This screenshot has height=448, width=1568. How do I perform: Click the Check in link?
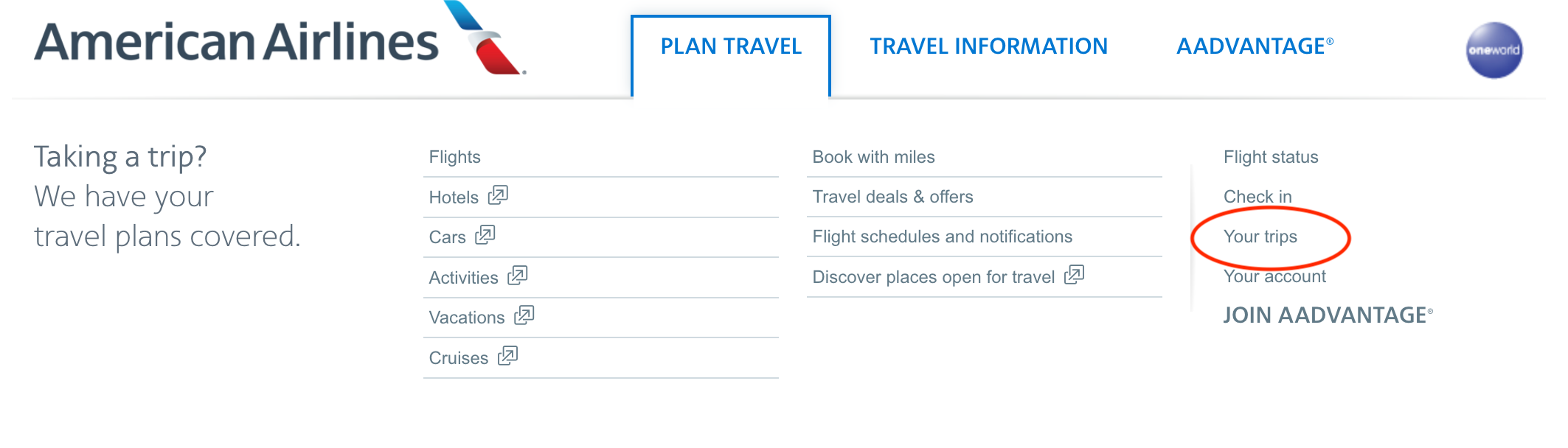click(x=1257, y=197)
